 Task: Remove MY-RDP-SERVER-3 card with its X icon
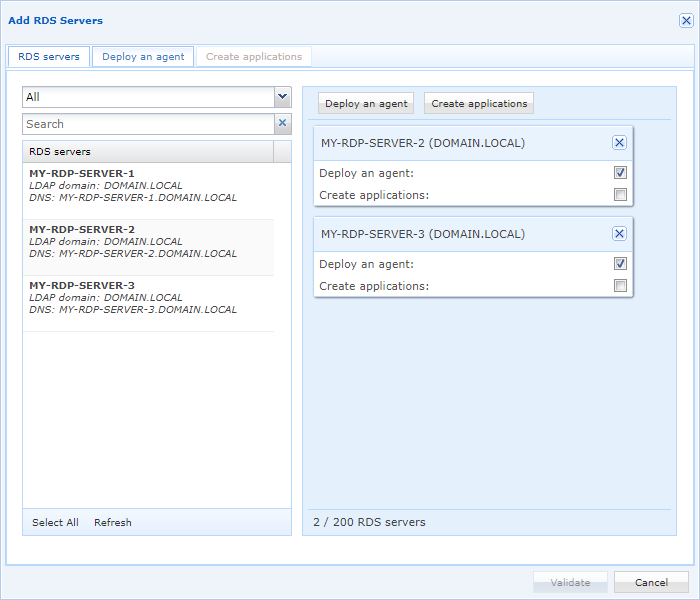619,234
